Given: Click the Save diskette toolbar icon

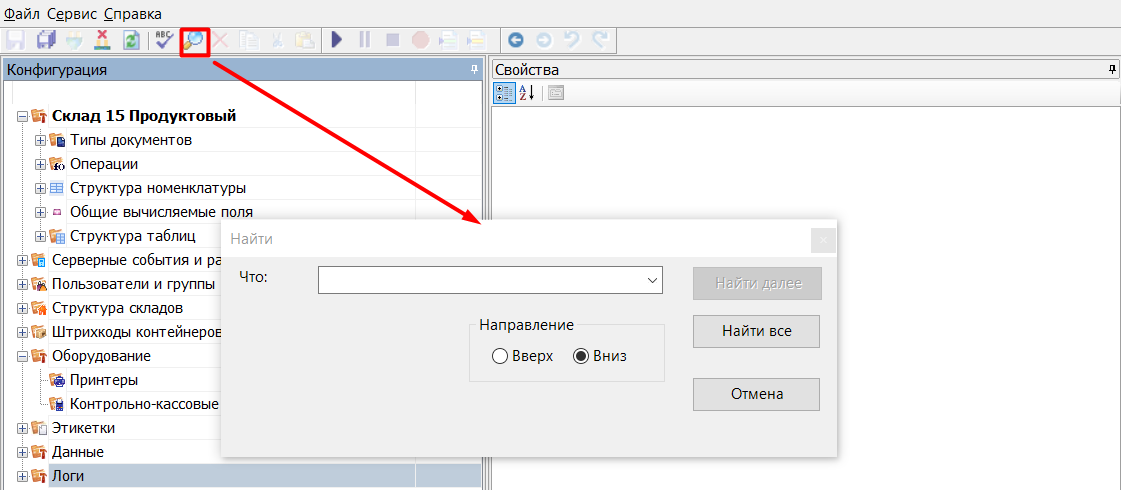Looking at the screenshot, I should pos(16,40).
